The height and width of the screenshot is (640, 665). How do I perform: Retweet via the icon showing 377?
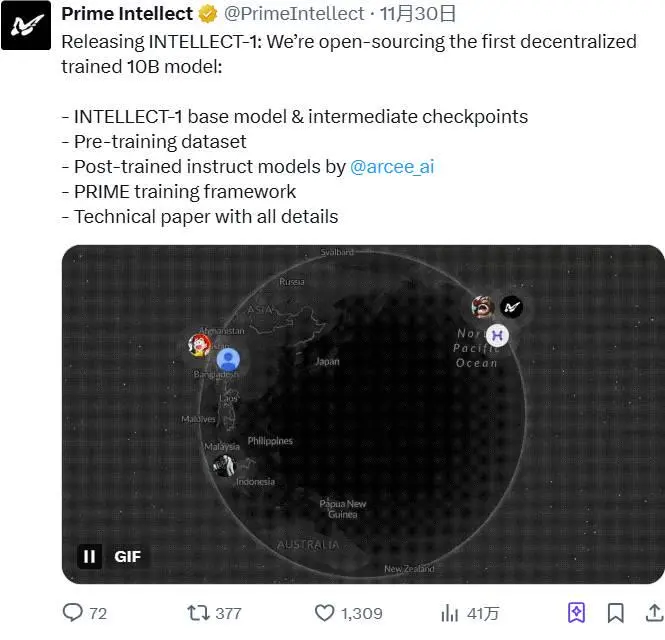pos(198,613)
